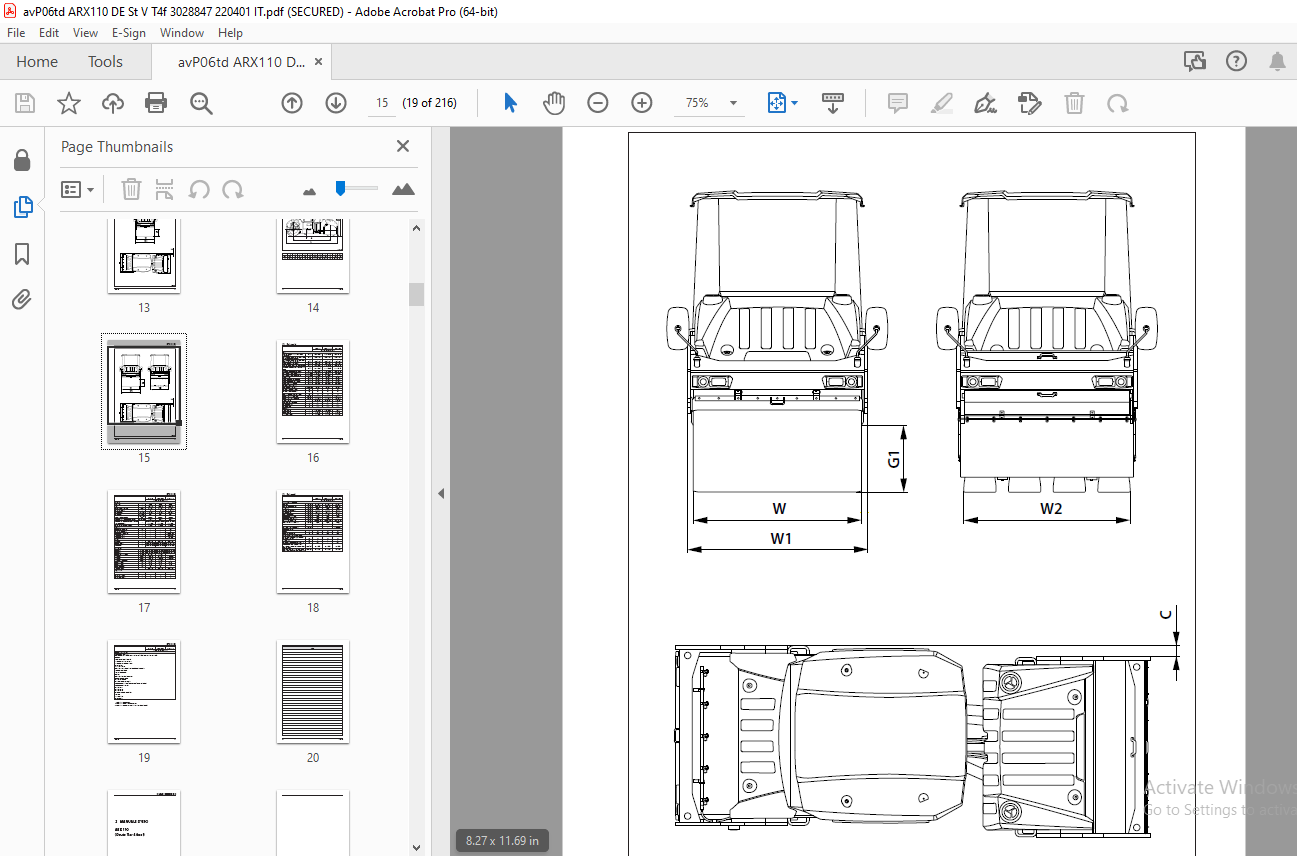
Task: Switch to the Home tab
Action: [37, 62]
